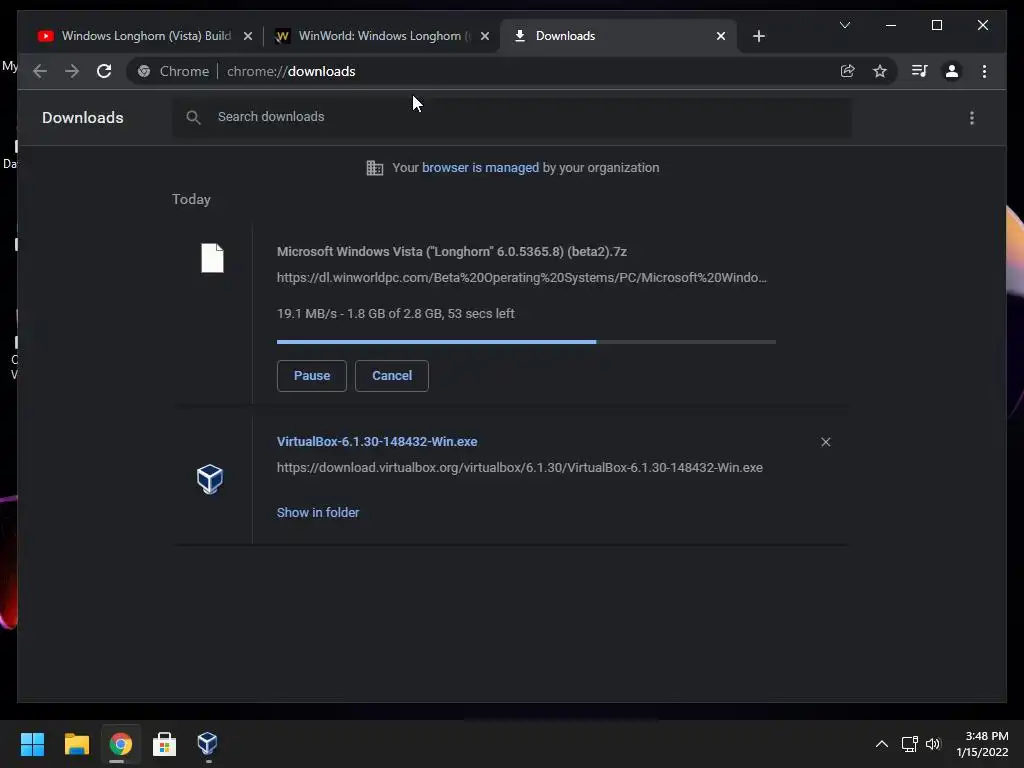Screen dimensions: 1024x768
Task: Close the WinWorld tab
Action: (x=485, y=36)
